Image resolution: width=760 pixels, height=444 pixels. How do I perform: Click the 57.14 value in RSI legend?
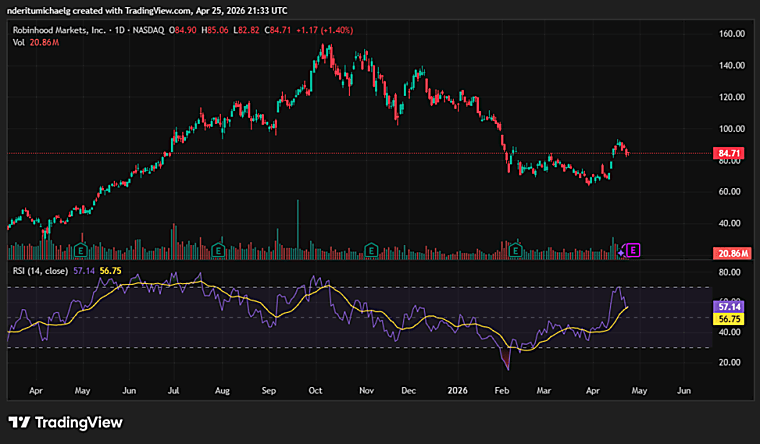(x=84, y=271)
